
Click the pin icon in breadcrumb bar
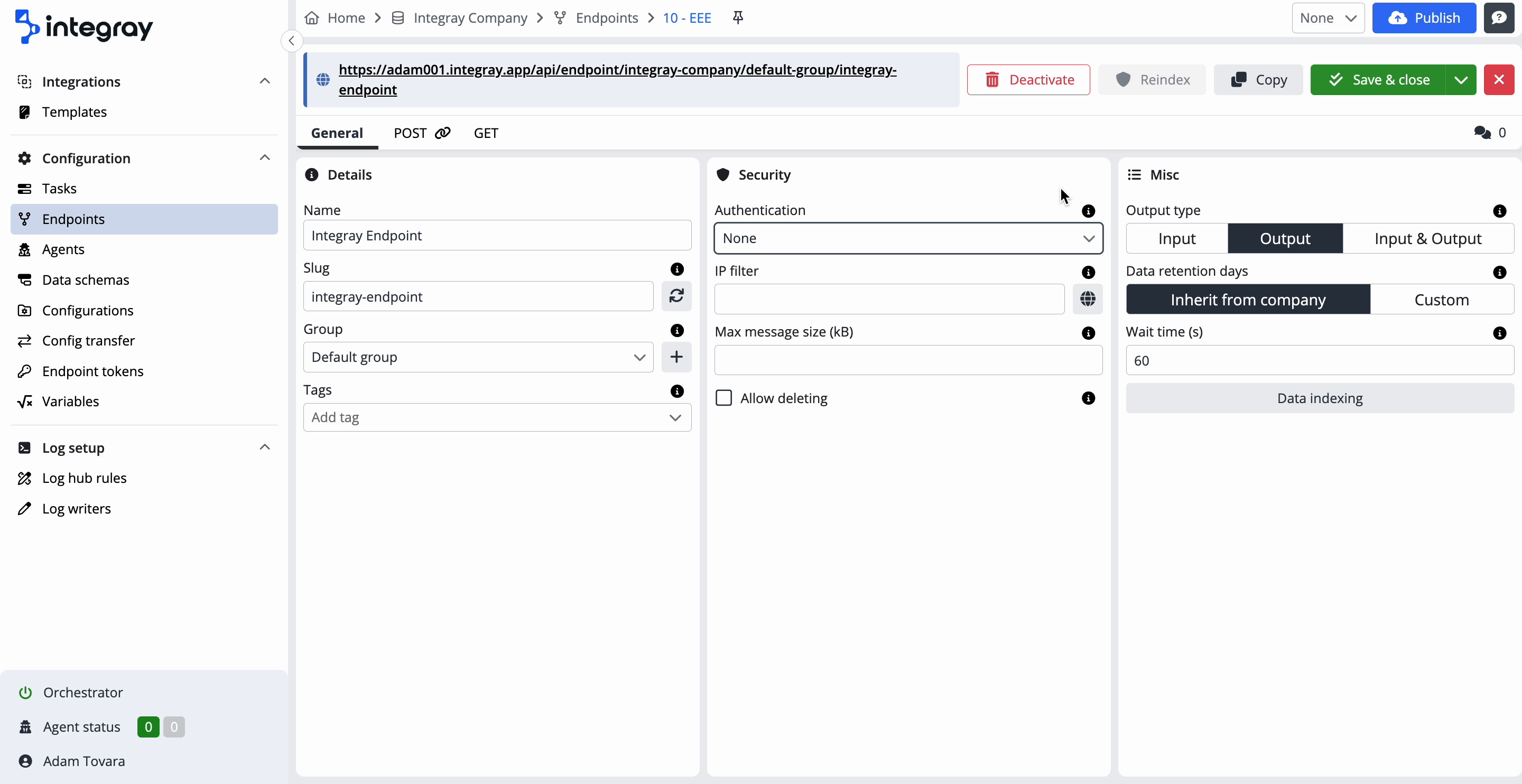click(737, 18)
